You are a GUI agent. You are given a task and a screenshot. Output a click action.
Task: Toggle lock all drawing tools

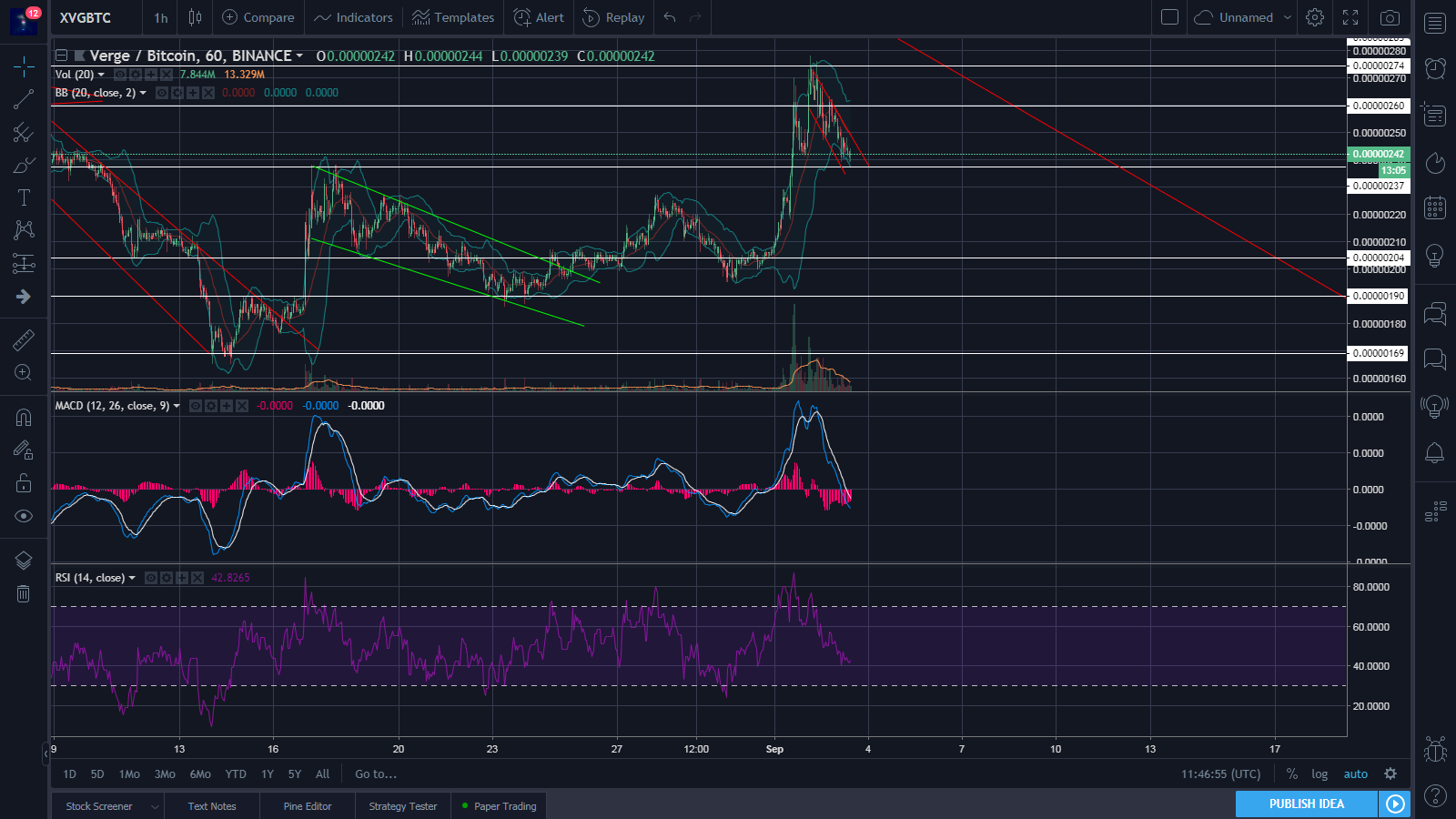[24, 483]
